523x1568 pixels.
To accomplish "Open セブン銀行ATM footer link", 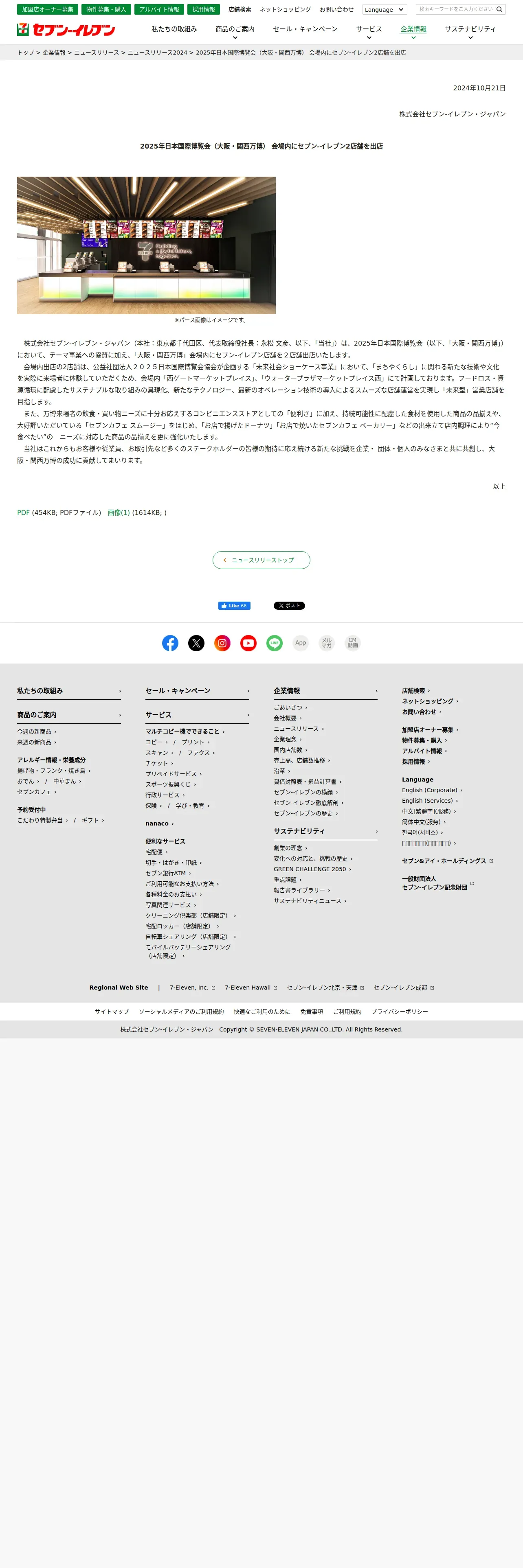I will (x=168, y=874).
